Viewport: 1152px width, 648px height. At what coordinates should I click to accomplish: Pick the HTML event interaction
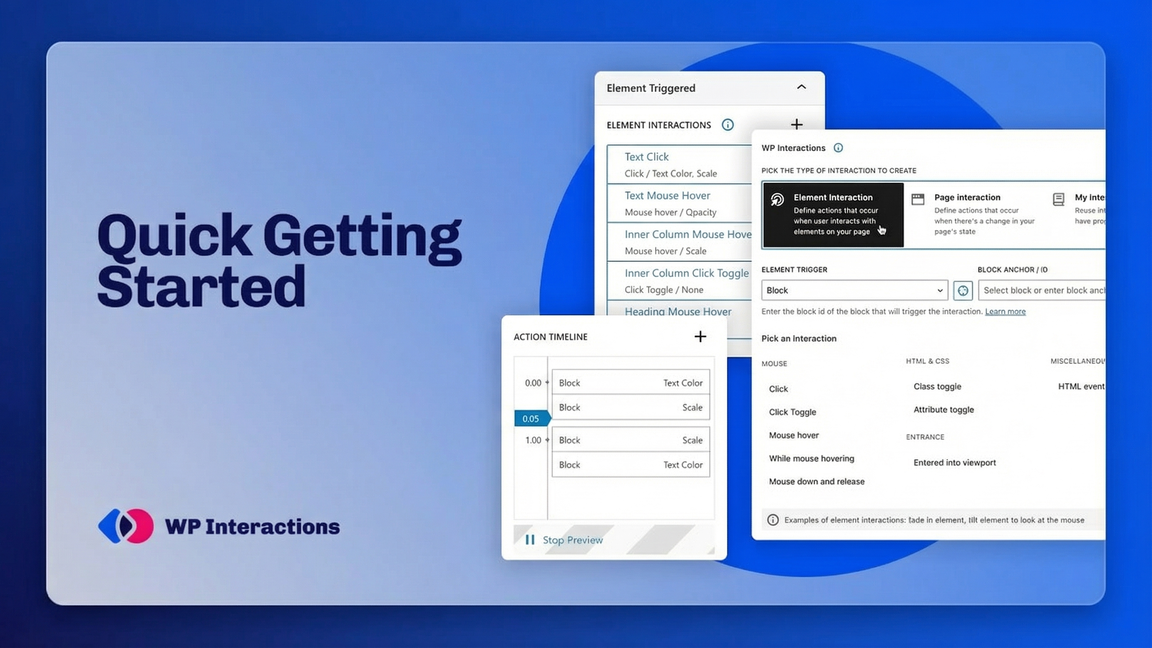[1081, 386]
